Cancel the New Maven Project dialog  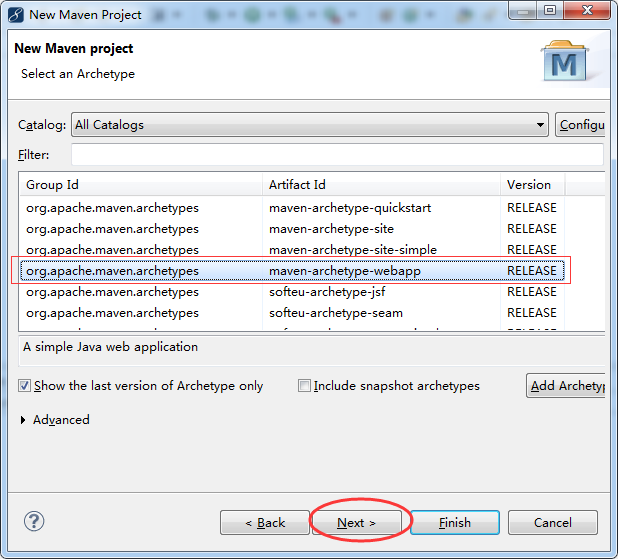tap(553, 523)
